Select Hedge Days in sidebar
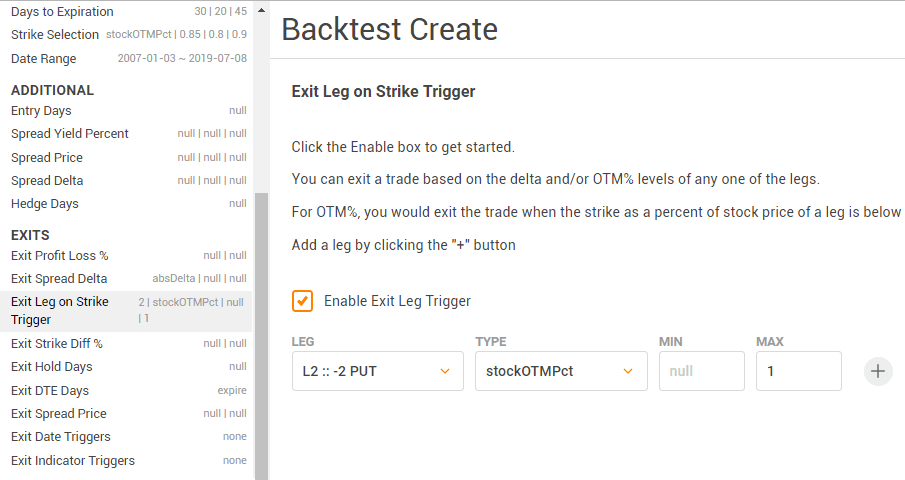Image resolution: width=905 pixels, height=480 pixels. (129, 204)
